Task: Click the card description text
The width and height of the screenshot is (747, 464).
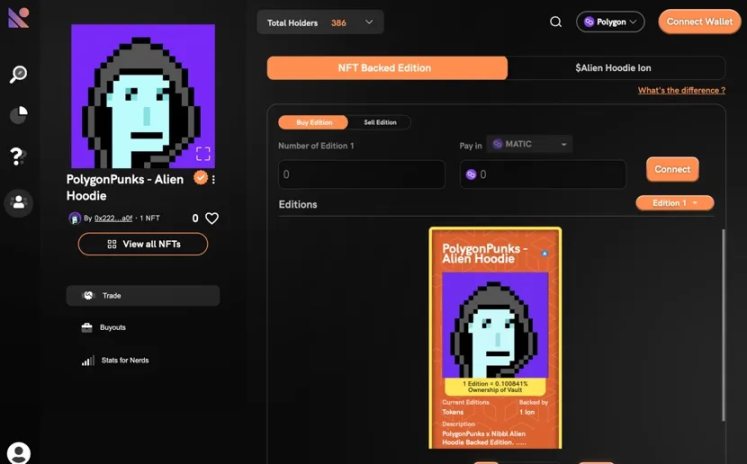Action: [484, 438]
